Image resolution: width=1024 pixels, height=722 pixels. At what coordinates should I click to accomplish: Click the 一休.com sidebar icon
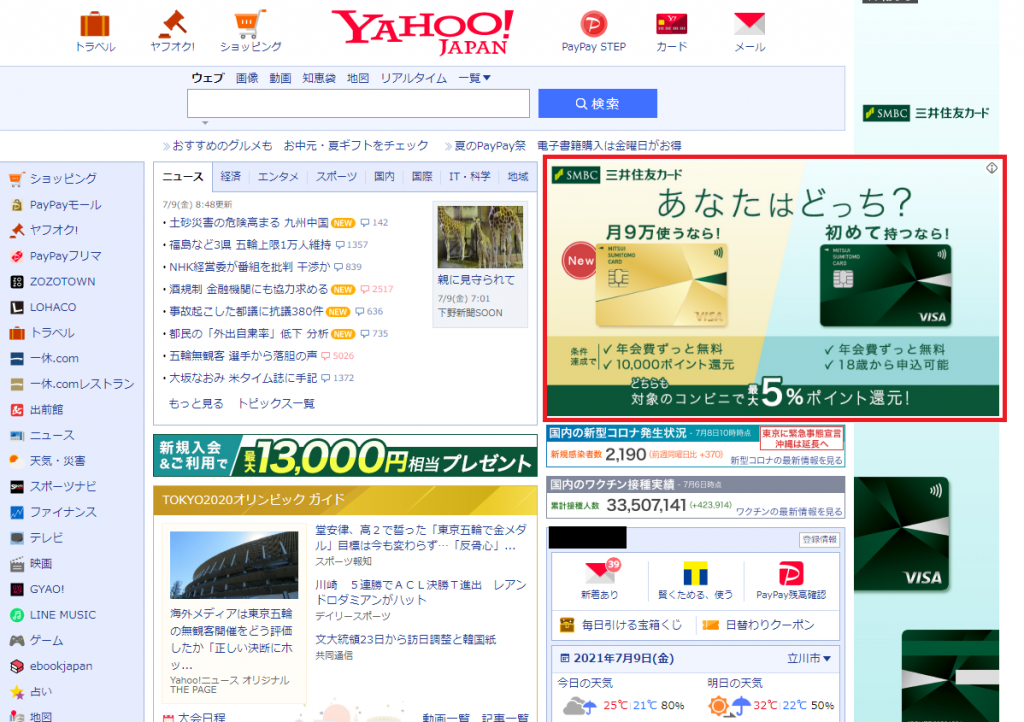[x=17, y=358]
